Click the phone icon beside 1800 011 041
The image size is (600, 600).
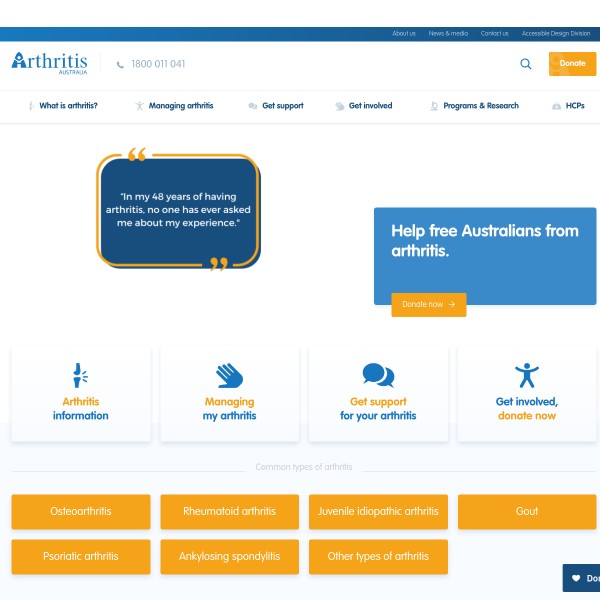point(121,64)
